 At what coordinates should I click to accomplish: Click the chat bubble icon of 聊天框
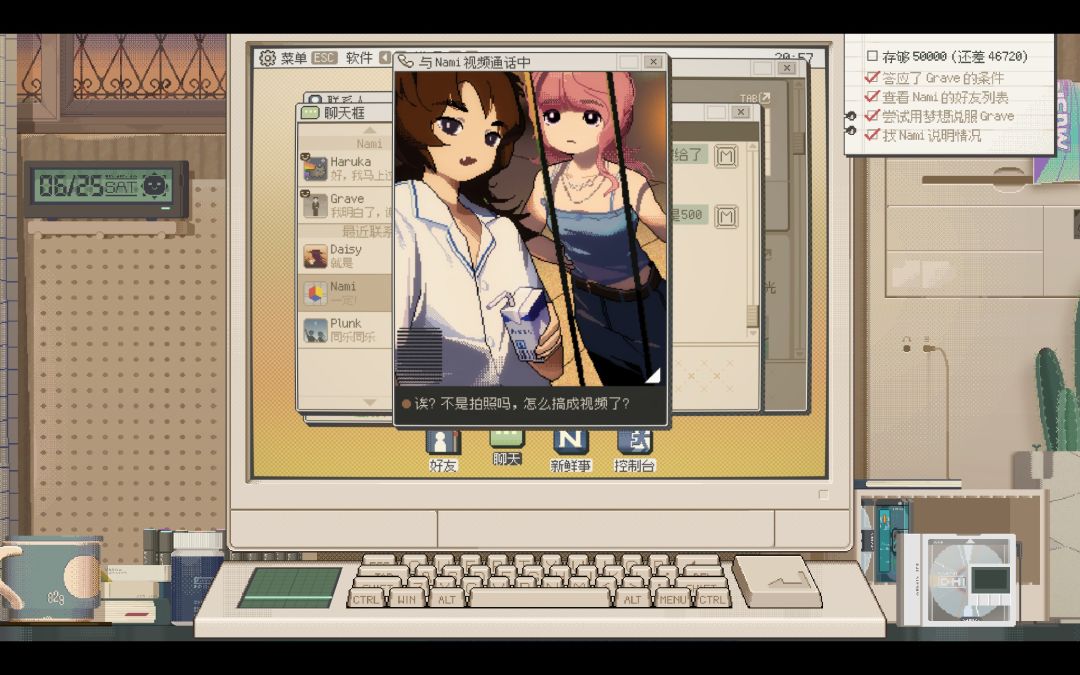point(311,112)
